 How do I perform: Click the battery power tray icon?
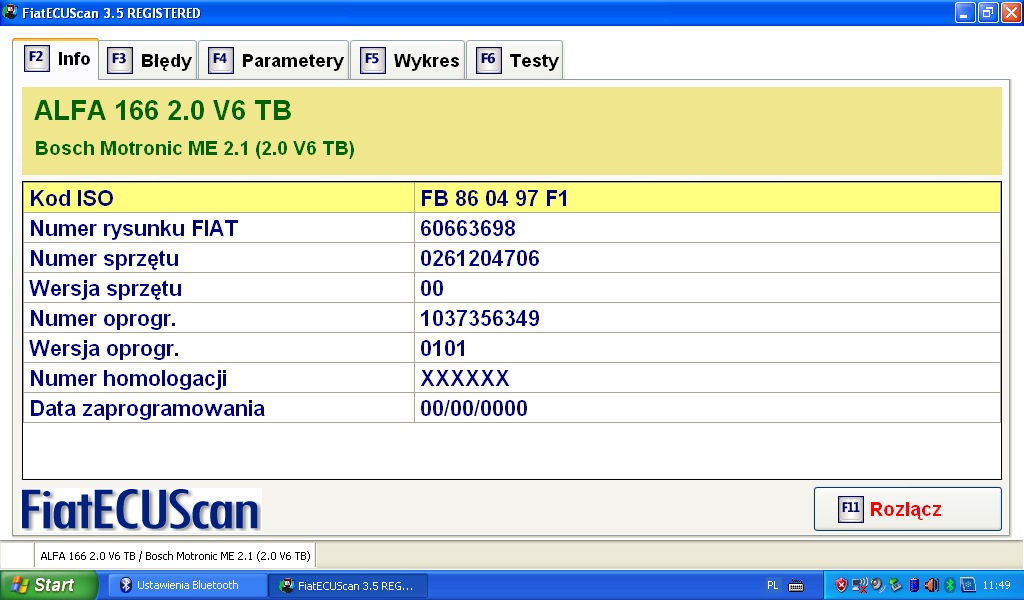914,585
